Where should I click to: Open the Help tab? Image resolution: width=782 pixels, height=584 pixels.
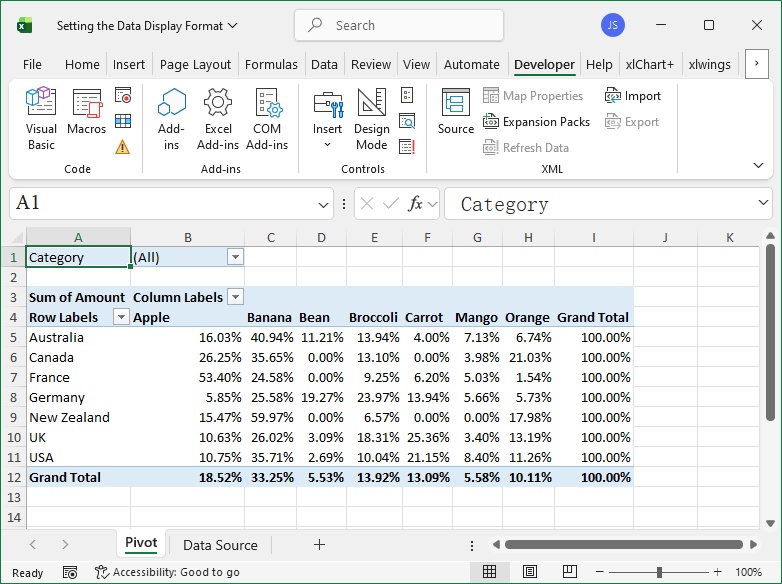point(599,64)
